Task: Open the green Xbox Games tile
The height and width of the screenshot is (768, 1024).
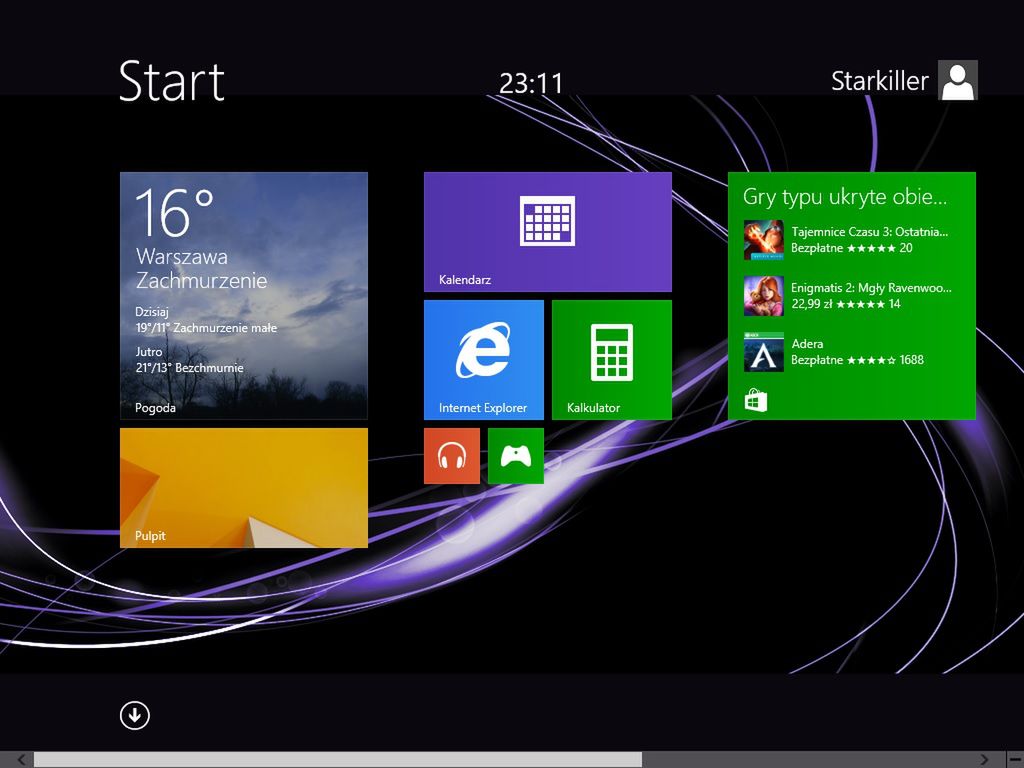Action: point(515,456)
